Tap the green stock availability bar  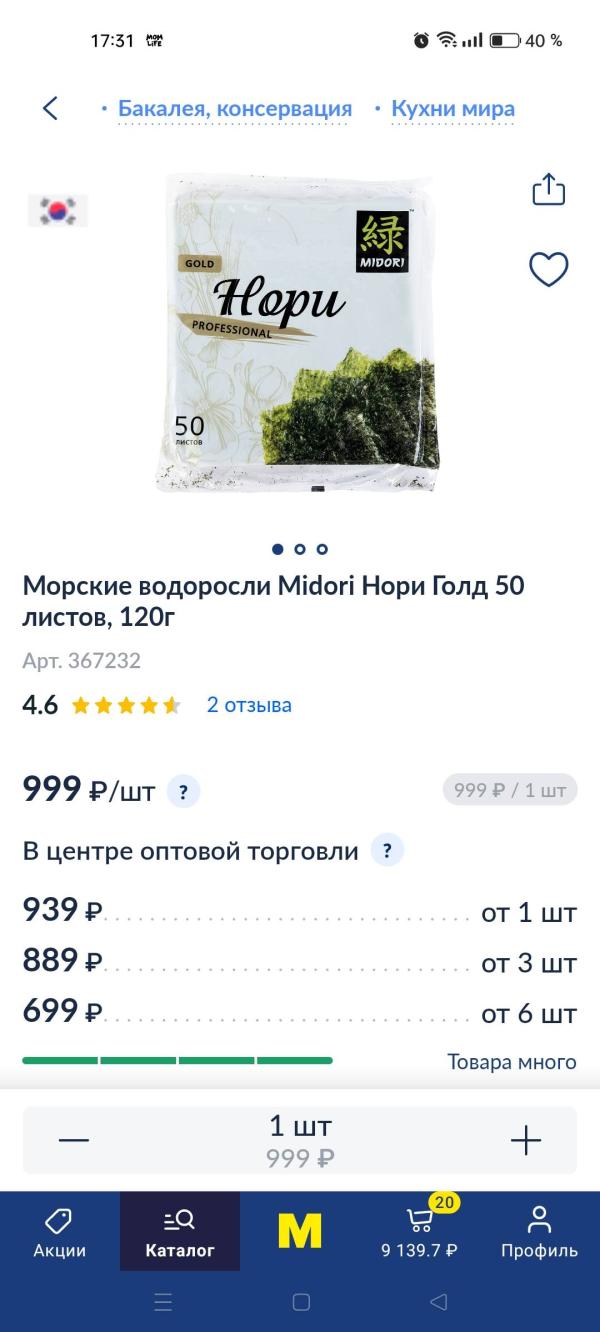coord(177,1060)
